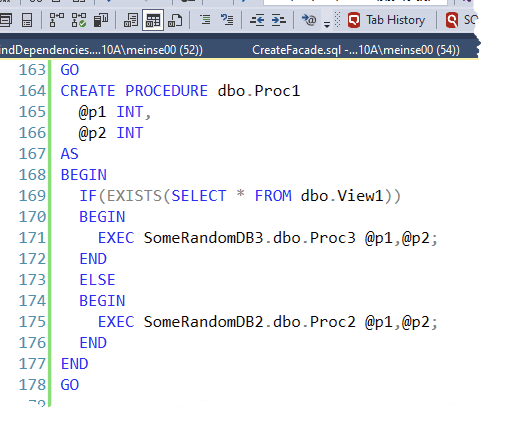Screen dimensions: 505x432
Task: Open the SQL Search red magnifier icon
Action: (x=452, y=20)
